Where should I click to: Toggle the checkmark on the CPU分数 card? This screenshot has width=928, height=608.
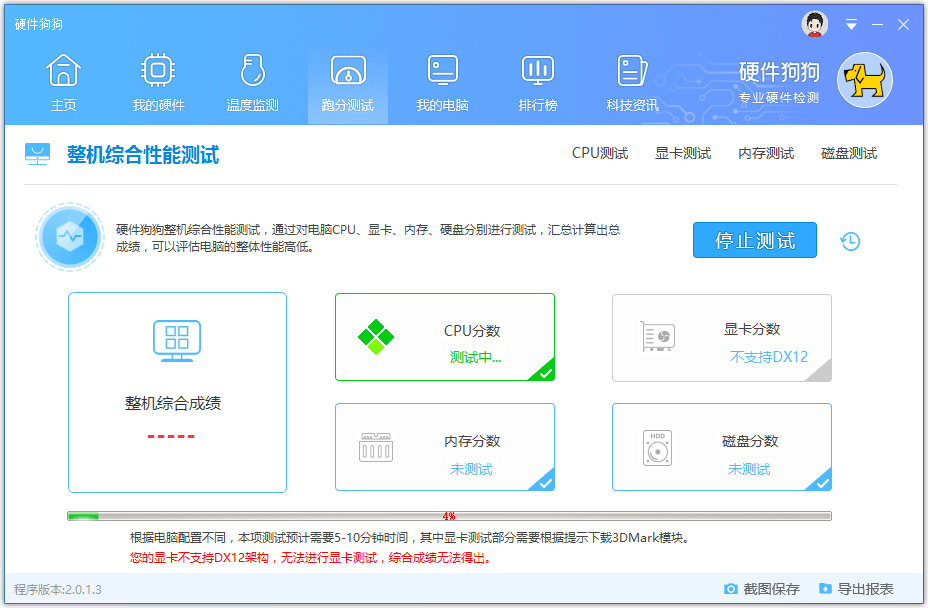(547, 375)
